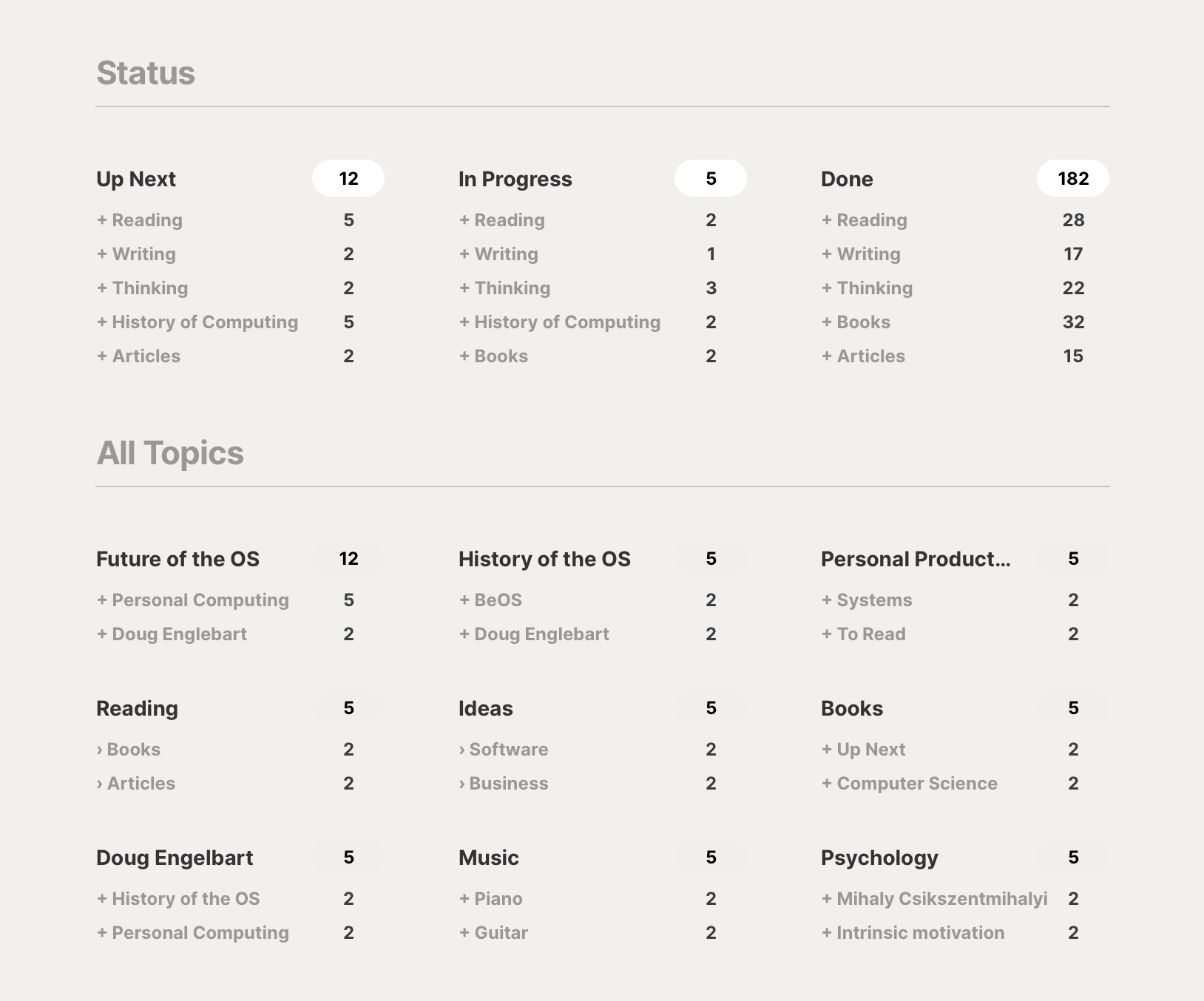Screen dimensions: 1204x1001
Task: Open the Doug Engelbart topic heading
Action: [x=175, y=858]
